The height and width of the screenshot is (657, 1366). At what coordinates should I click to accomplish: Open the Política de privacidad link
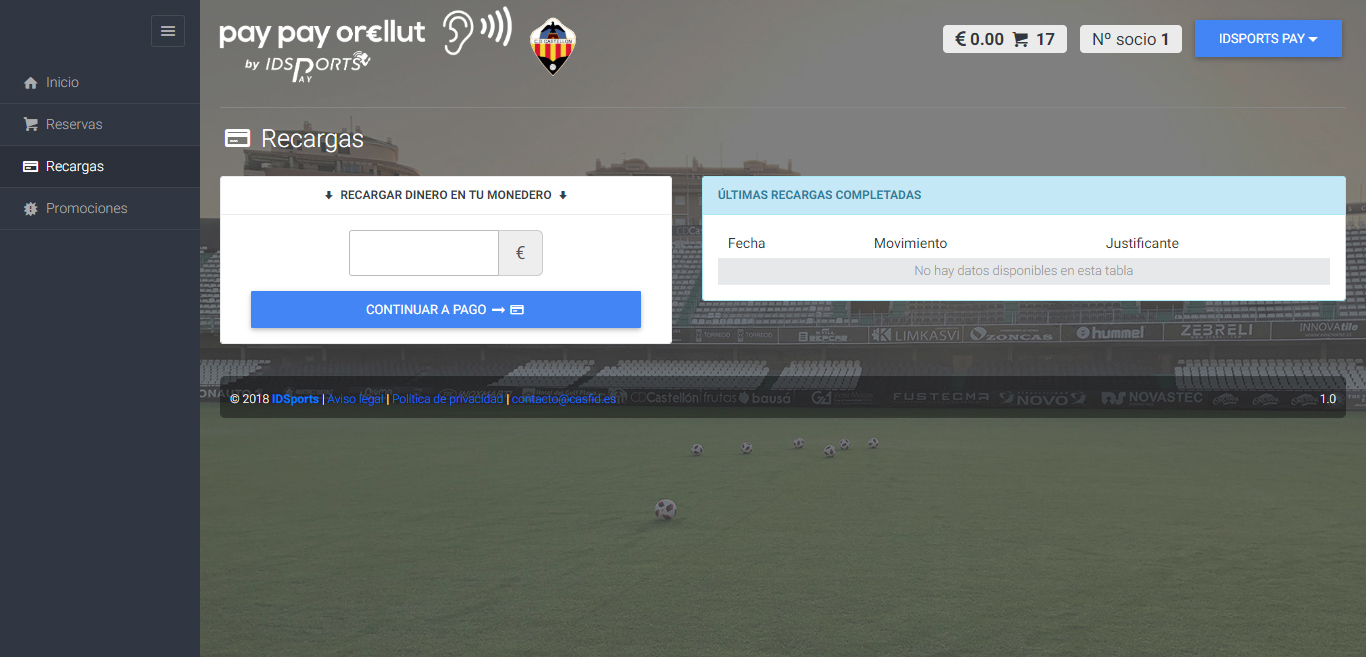(x=447, y=399)
